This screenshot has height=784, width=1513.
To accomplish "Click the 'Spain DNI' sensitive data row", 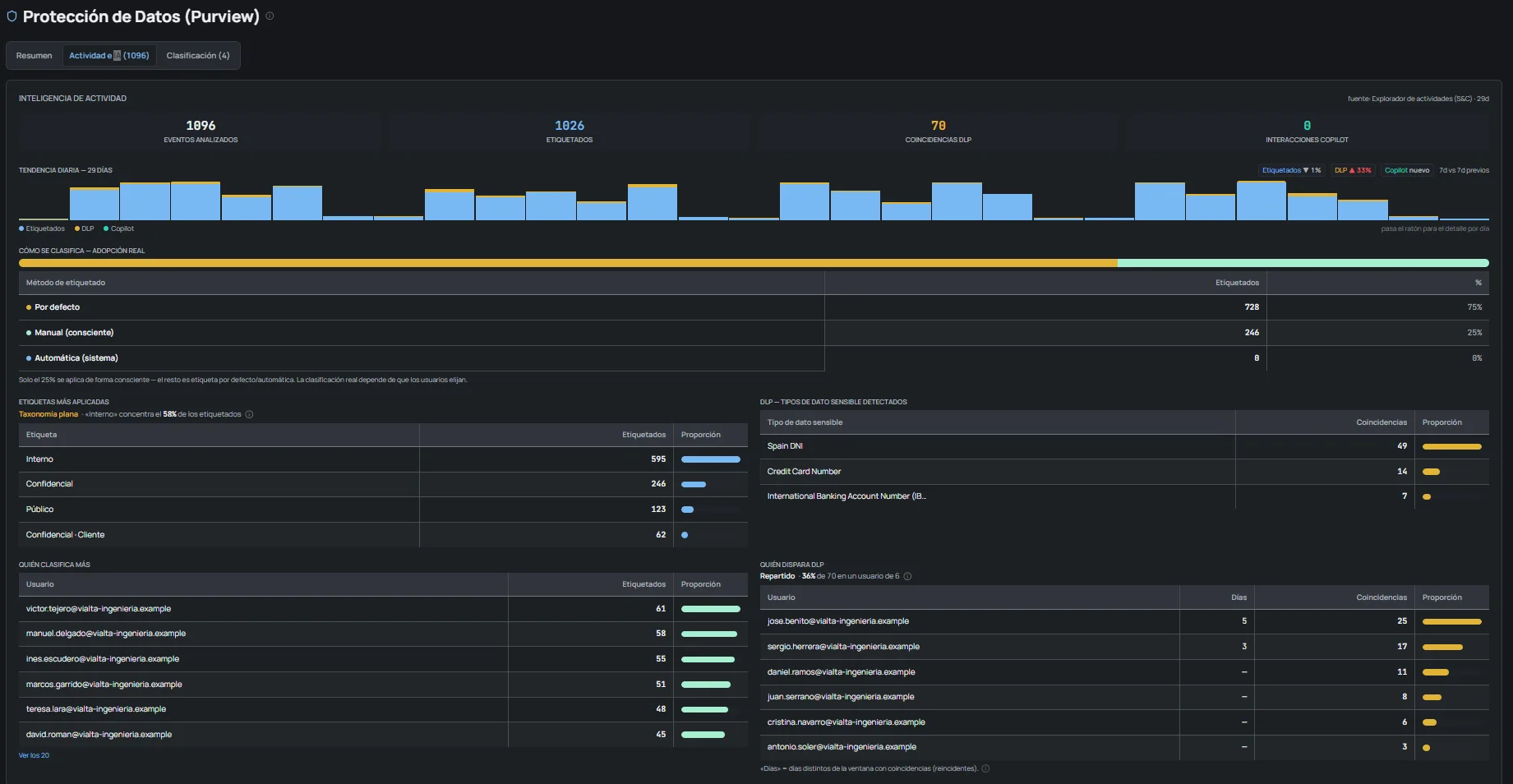I will (1124, 446).
